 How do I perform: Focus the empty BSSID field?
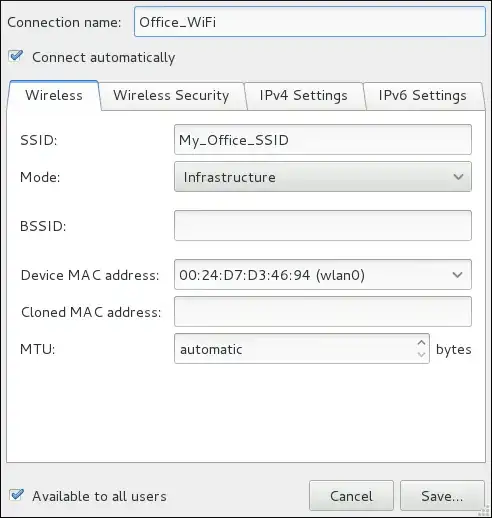323,225
